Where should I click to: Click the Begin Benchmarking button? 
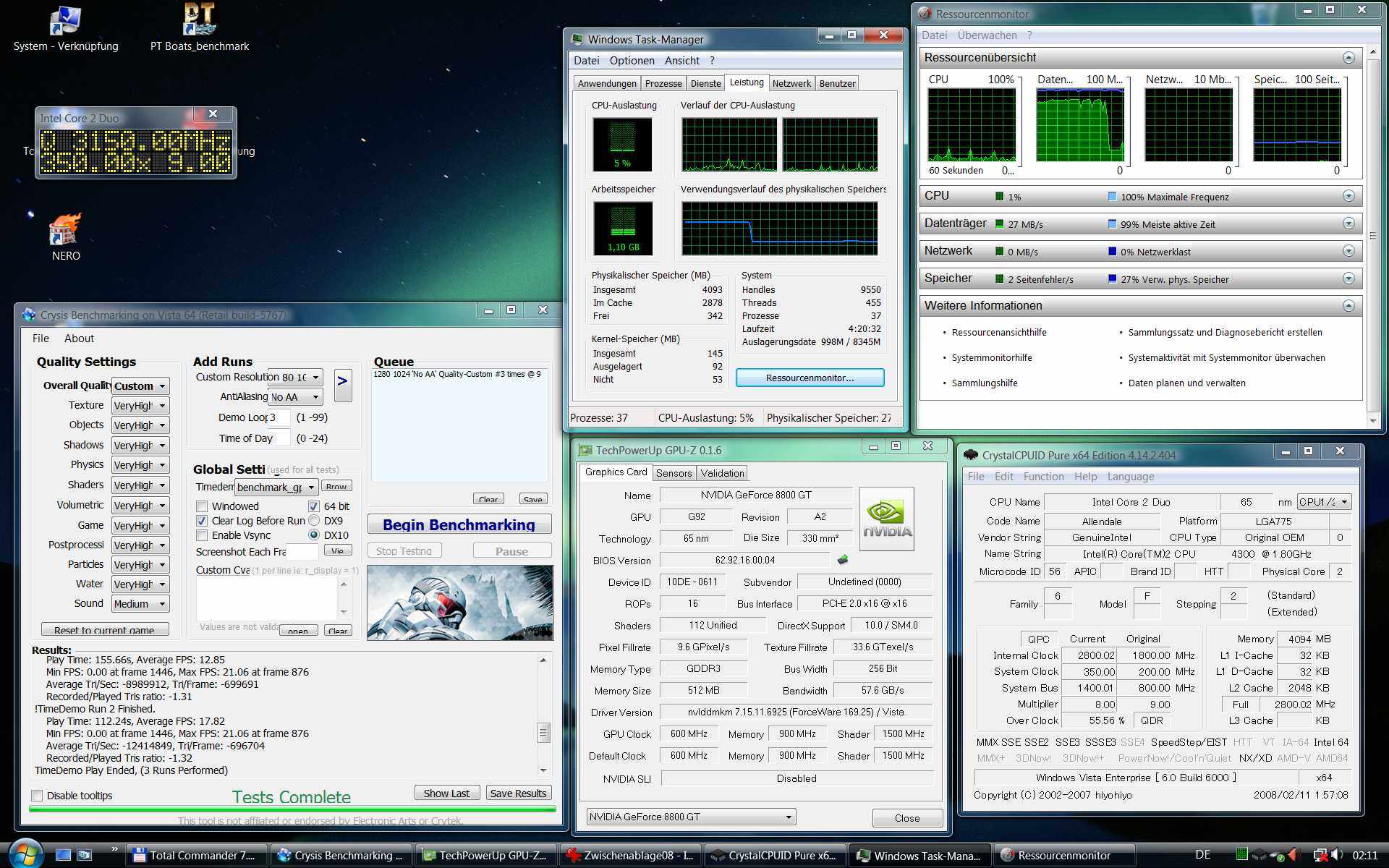point(459,524)
